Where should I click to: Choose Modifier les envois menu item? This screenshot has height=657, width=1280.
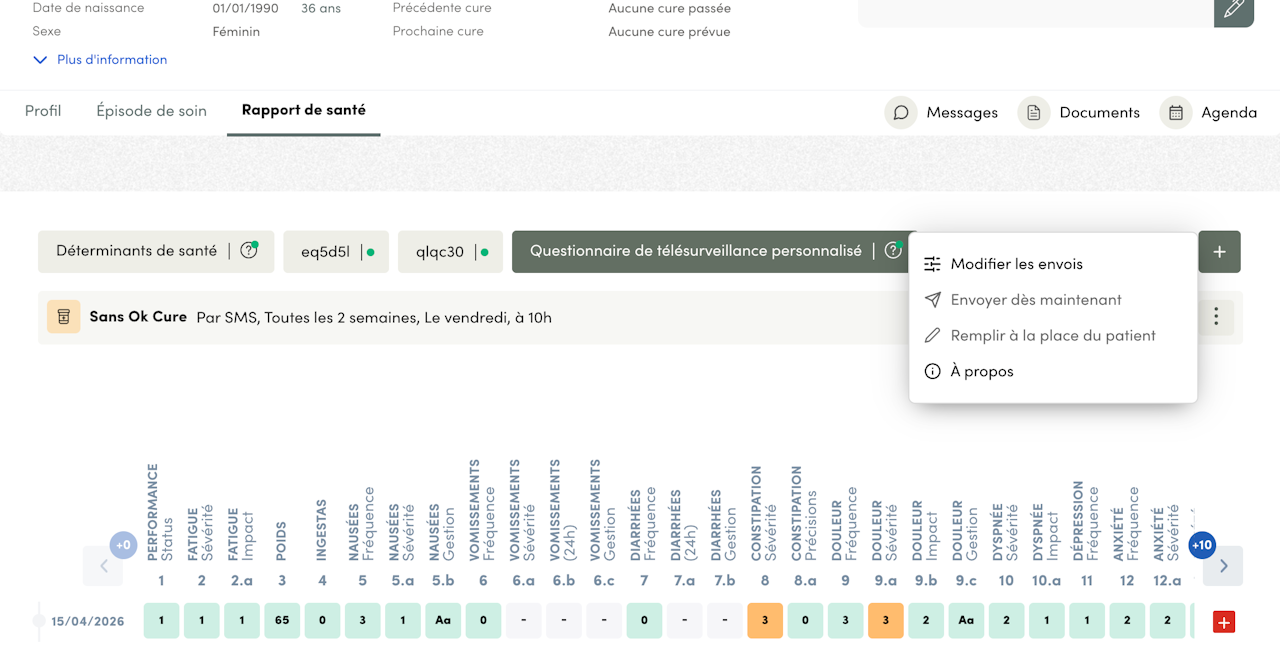[1053, 264]
